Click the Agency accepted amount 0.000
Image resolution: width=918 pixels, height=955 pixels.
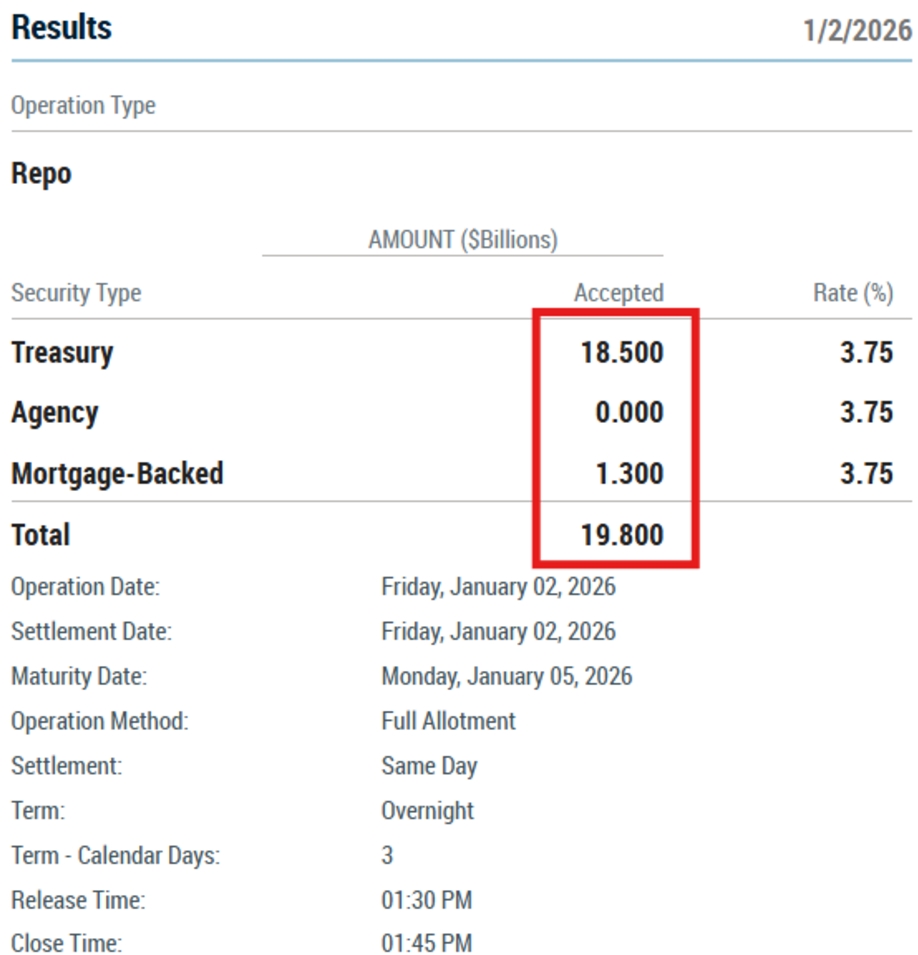coord(629,413)
